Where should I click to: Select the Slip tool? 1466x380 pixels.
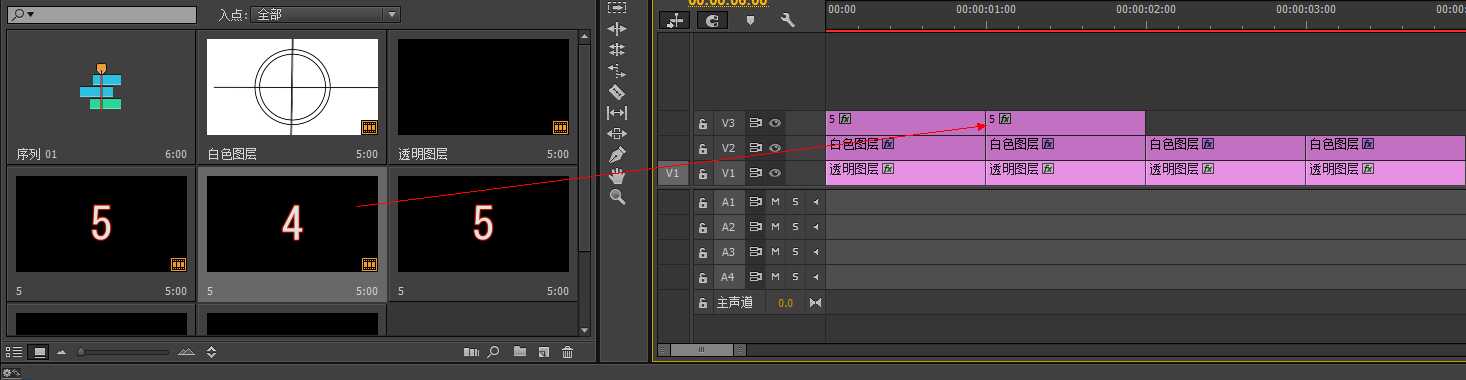click(617, 113)
